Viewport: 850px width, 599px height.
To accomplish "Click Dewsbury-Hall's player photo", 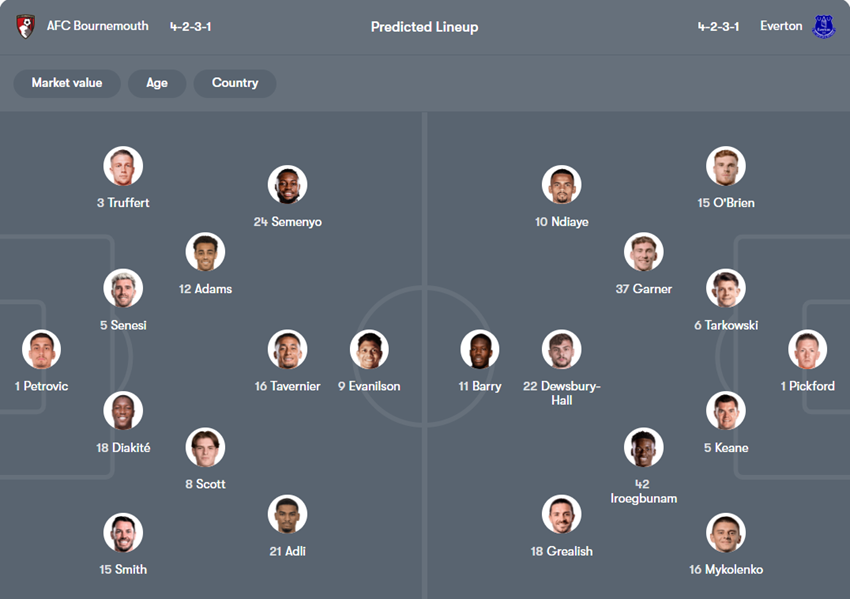I will (562, 350).
